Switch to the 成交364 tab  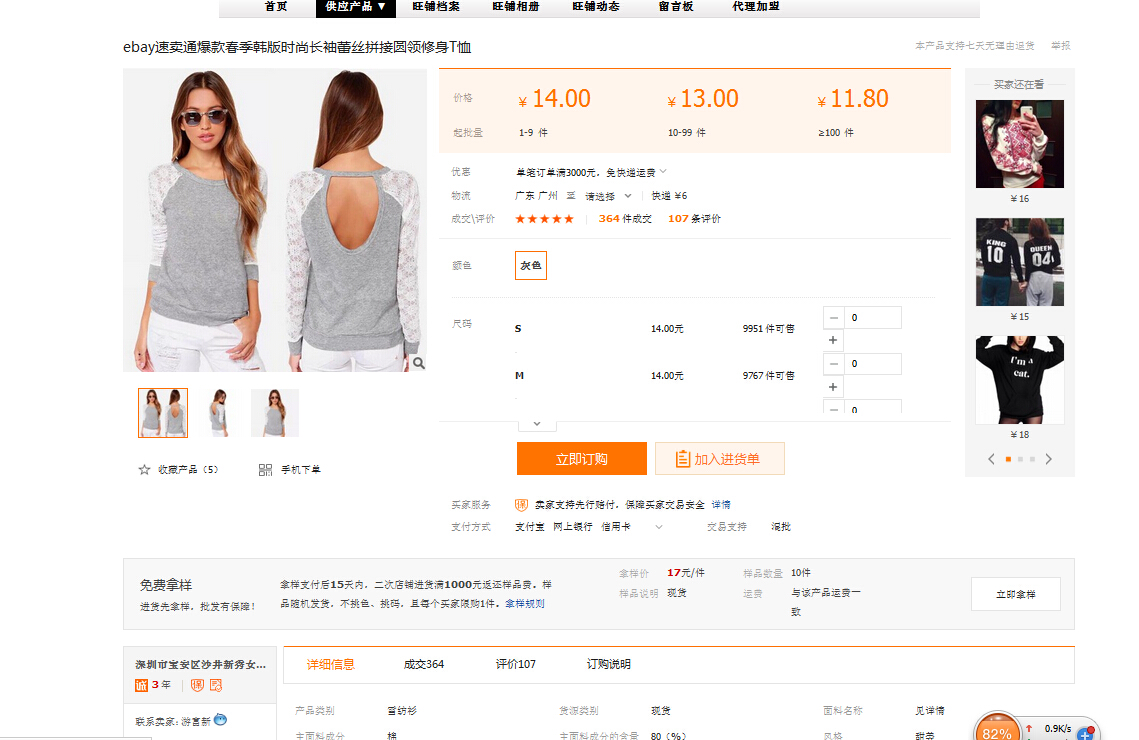pos(424,664)
